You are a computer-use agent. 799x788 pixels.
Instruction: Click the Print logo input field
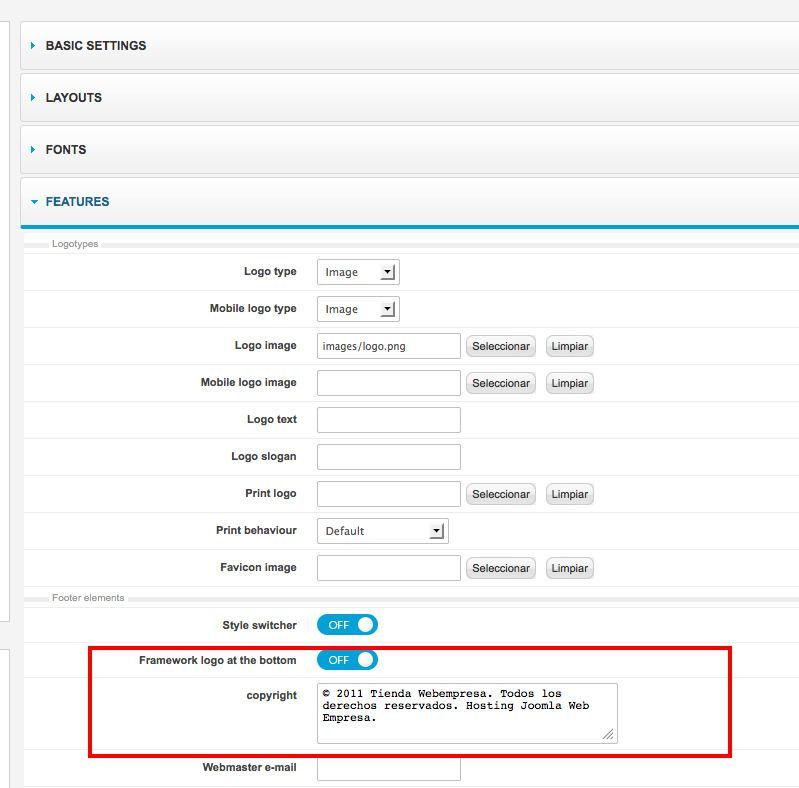click(389, 494)
